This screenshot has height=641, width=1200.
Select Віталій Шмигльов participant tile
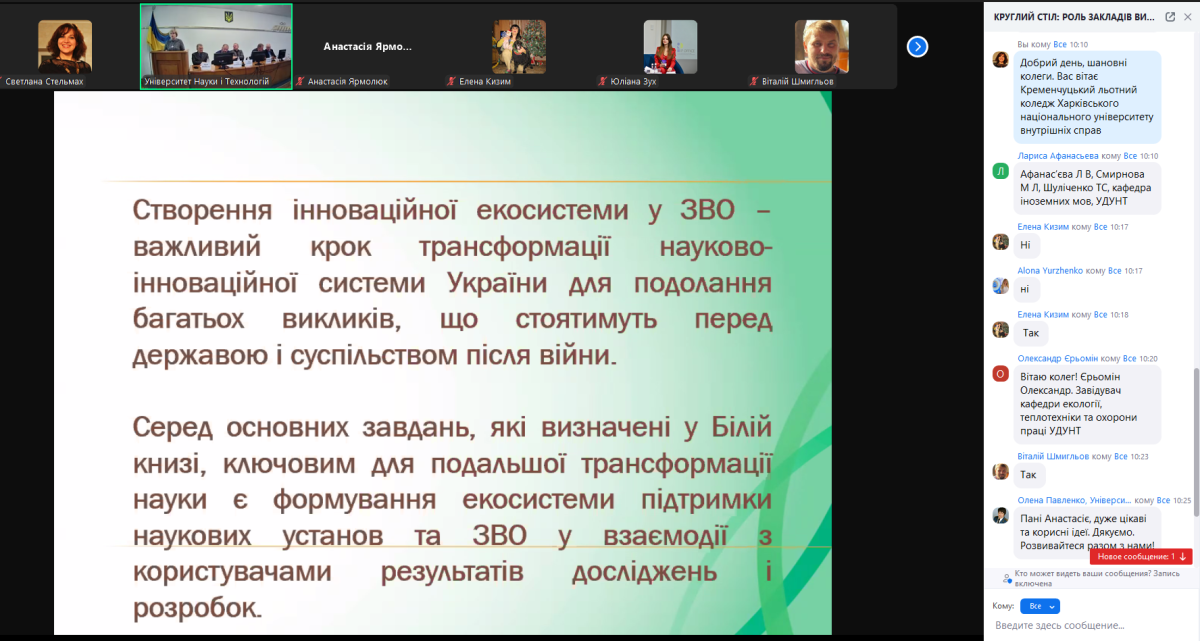coord(821,46)
